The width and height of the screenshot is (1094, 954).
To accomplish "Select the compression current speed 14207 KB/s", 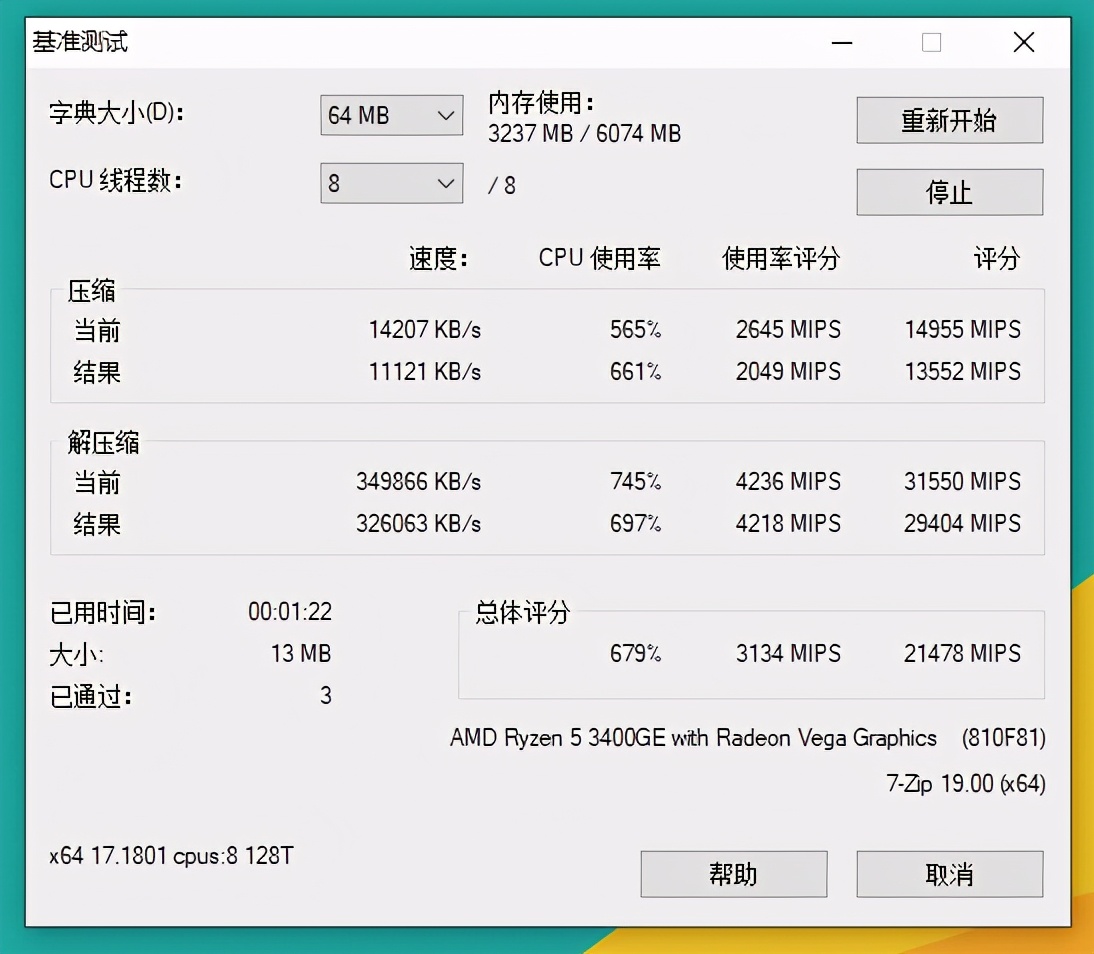I will (x=424, y=330).
